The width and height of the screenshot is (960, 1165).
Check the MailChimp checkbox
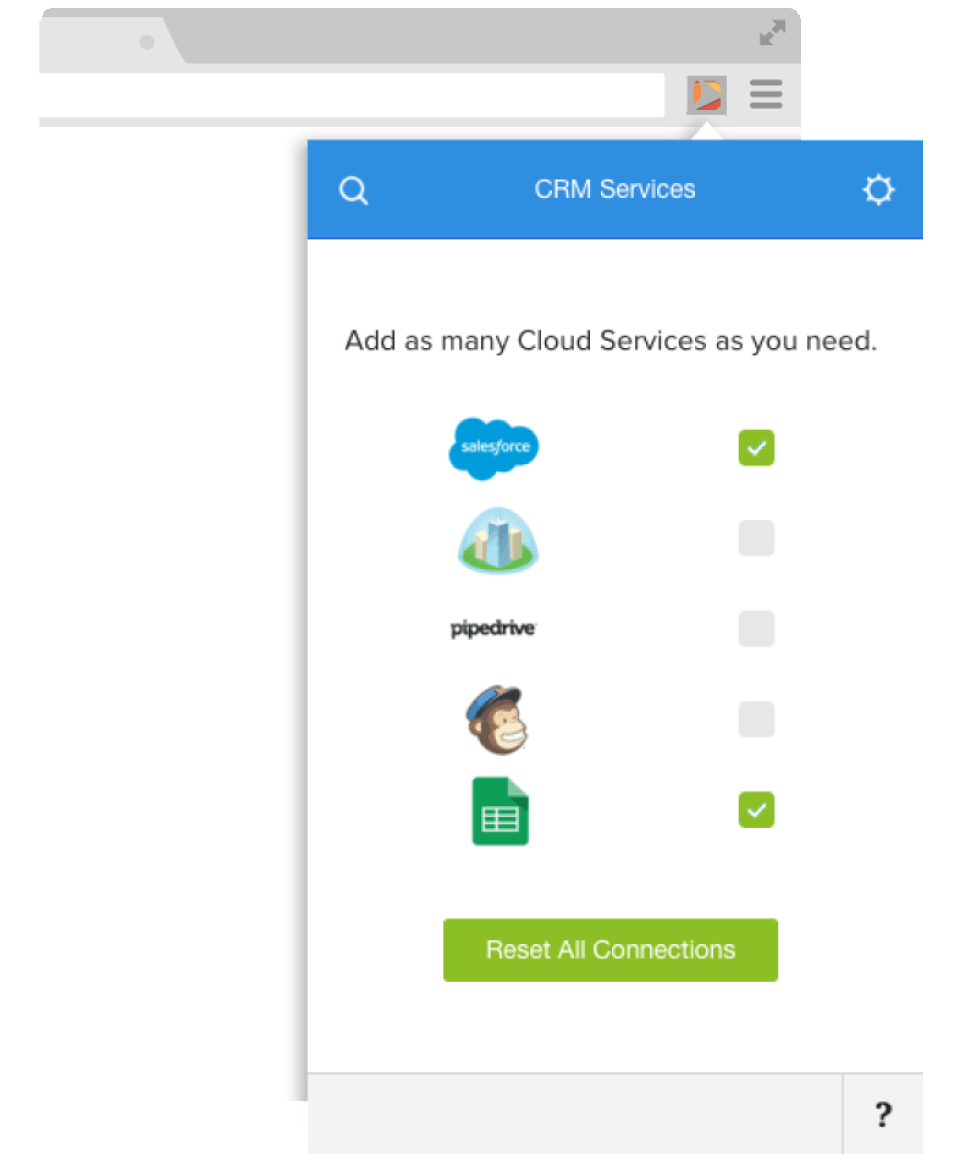point(756,719)
